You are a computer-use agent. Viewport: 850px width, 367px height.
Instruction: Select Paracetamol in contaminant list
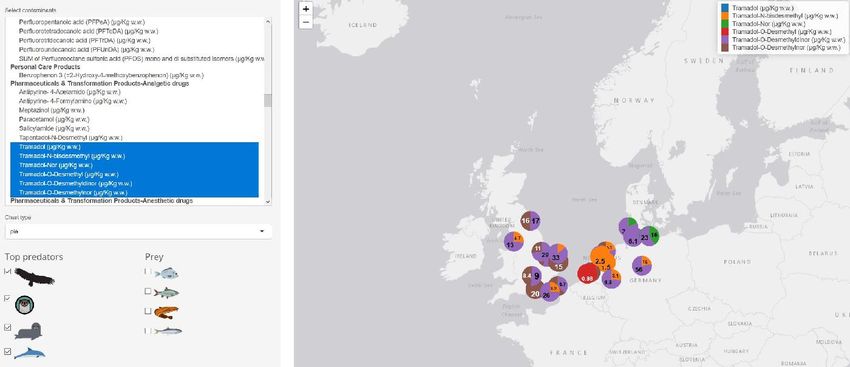(x=54, y=119)
